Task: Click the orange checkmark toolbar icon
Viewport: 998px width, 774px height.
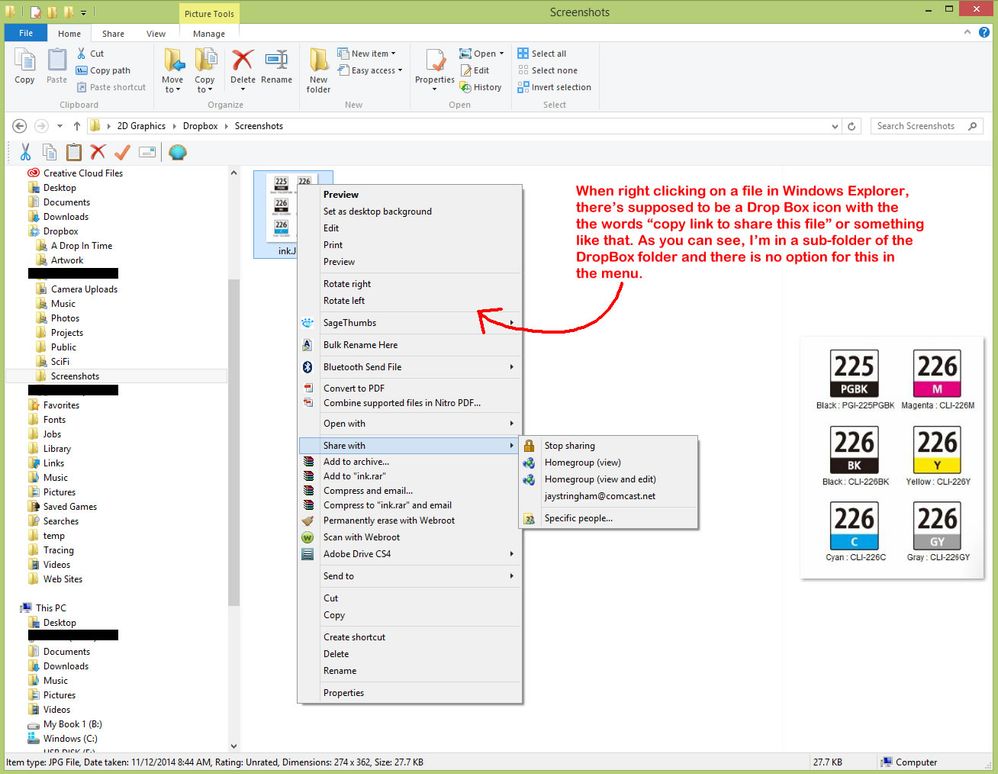Action: [x=122, y=152]
